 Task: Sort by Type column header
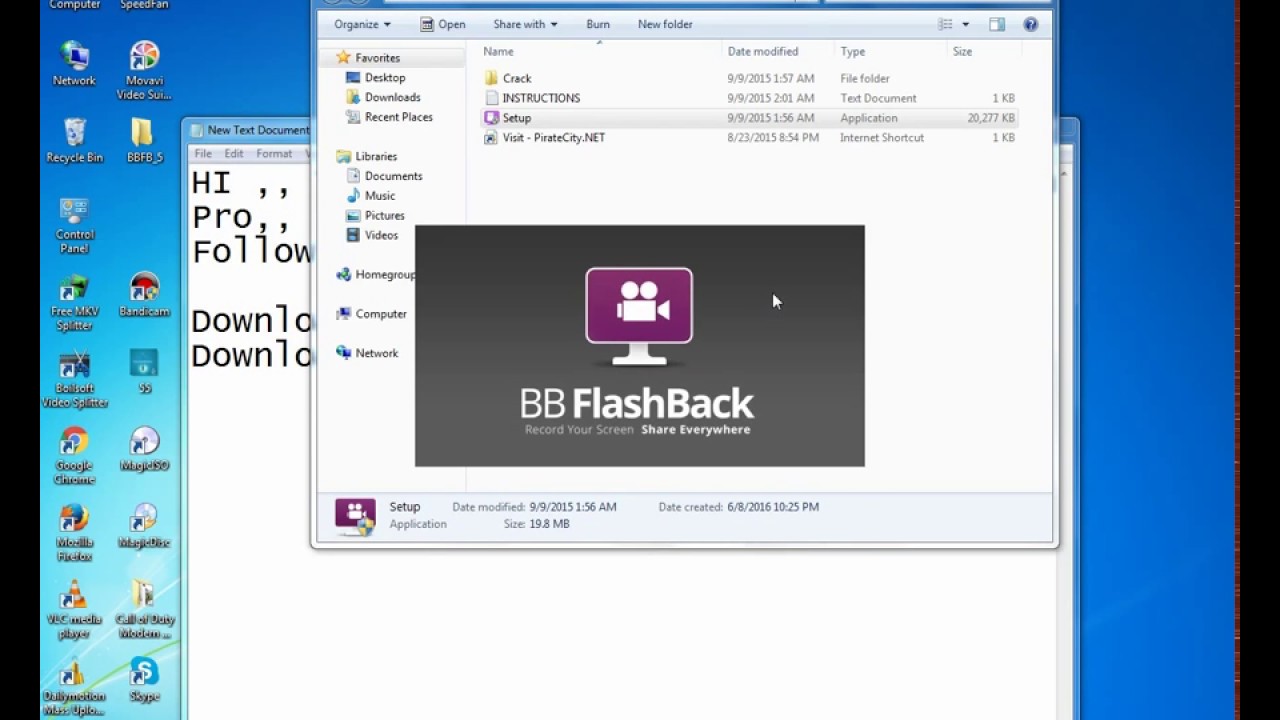coord(890,51)
